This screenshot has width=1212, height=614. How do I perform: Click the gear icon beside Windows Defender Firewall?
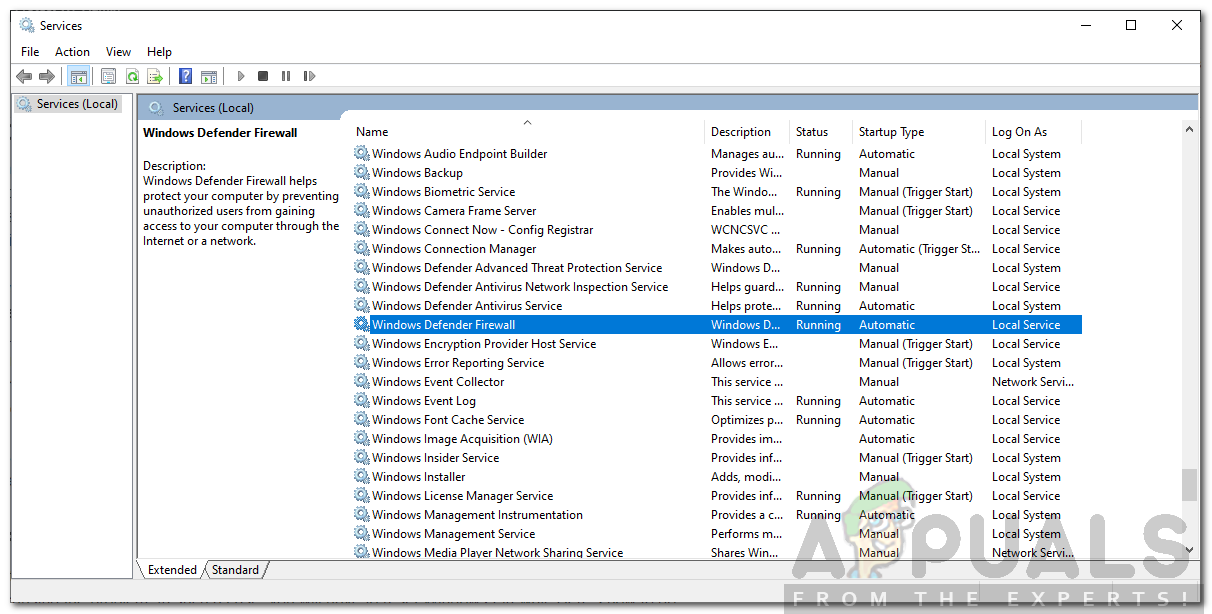tap(362, 325)
